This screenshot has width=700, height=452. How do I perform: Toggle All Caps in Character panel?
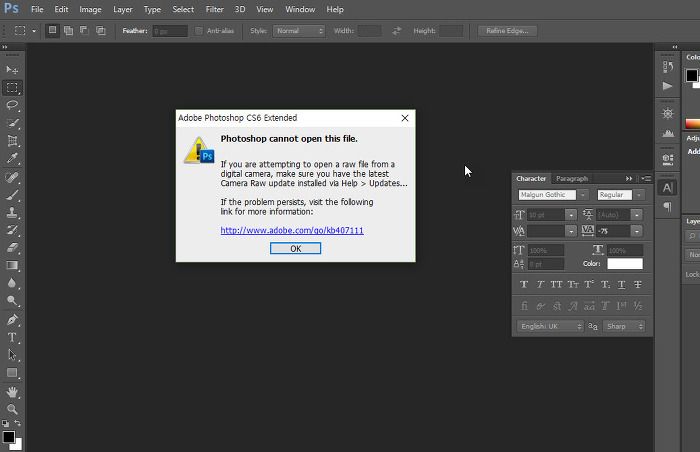pyautogui.click(x=556, y=285)
